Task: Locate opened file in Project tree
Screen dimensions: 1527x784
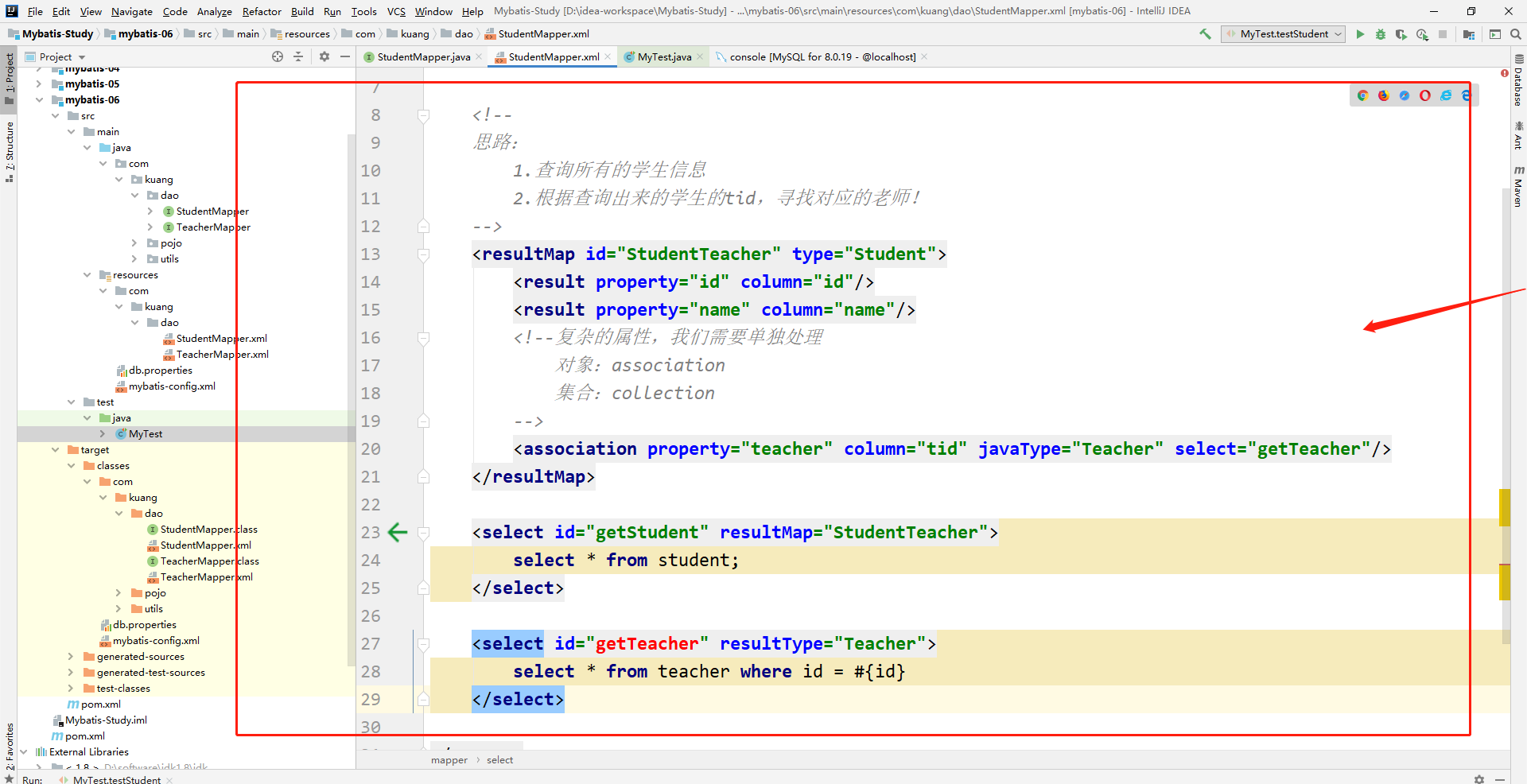Action: tap(278, 56)
